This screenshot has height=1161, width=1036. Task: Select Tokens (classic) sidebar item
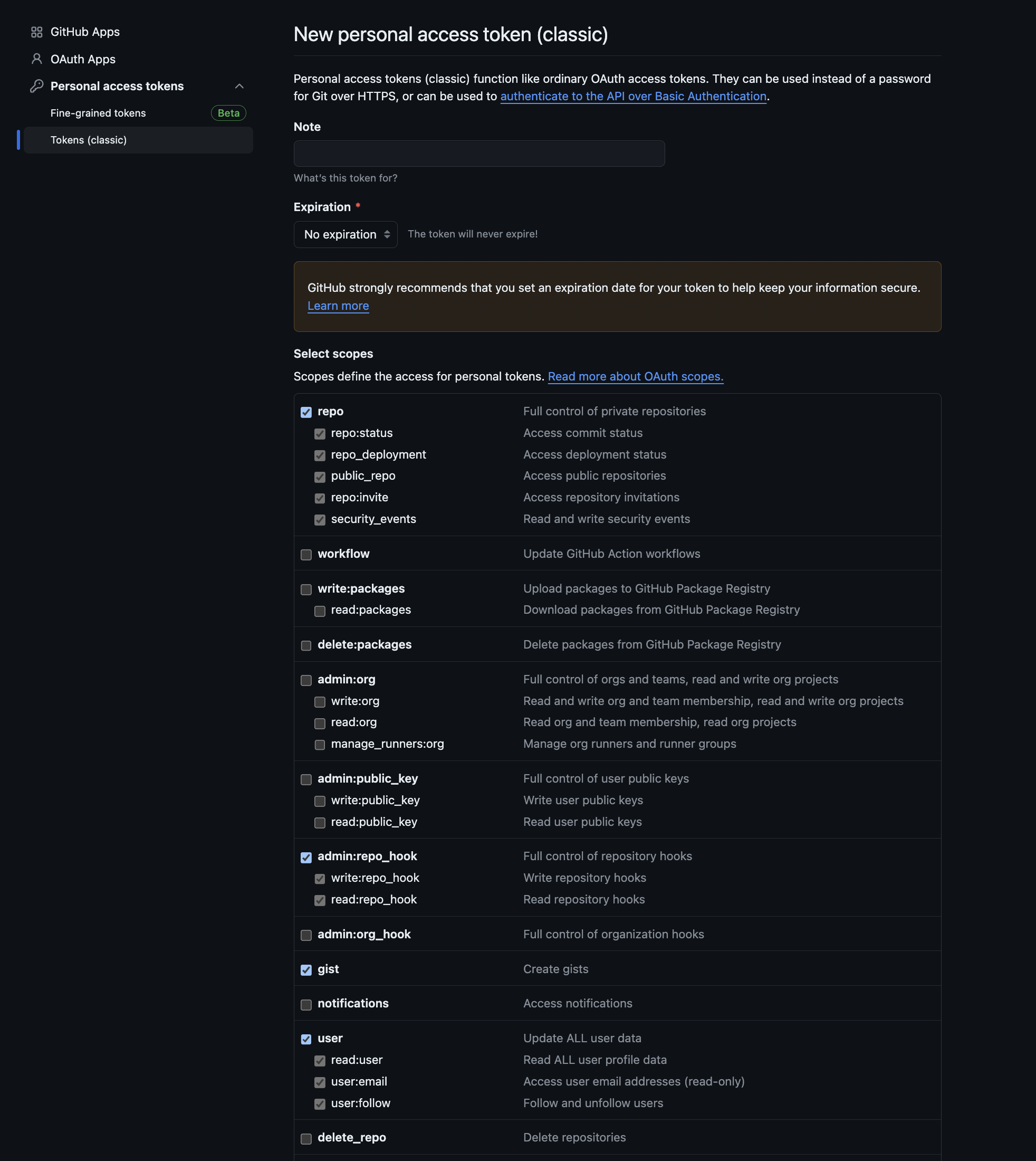tap(88, 140)
